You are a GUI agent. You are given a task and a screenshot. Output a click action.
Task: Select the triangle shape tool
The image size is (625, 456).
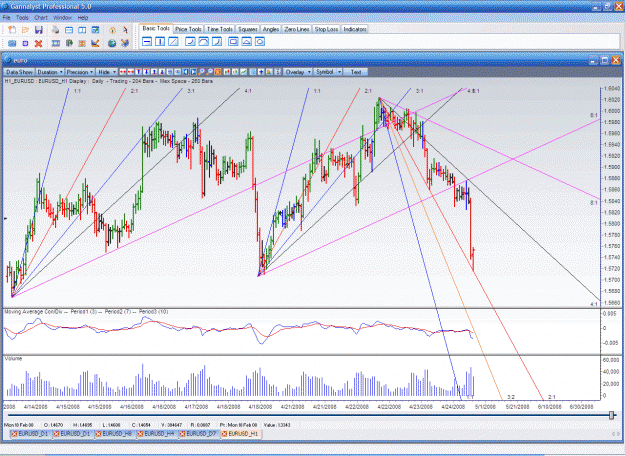(x=247, y=41)
